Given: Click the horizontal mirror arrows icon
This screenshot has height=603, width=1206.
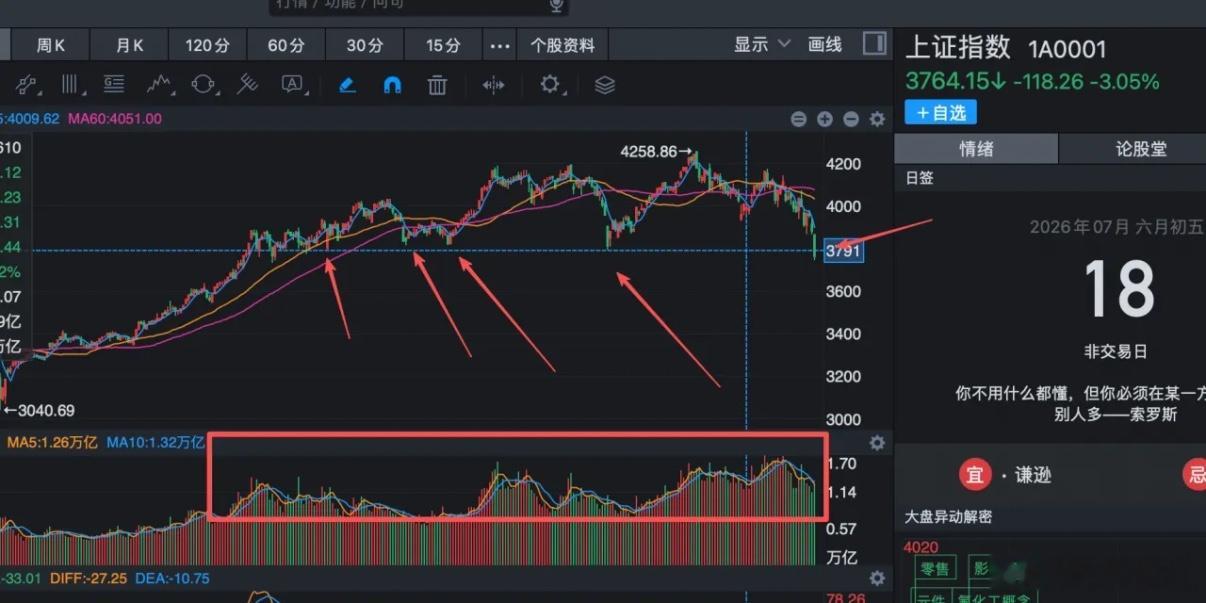Looking at the screenshot, I should click(494, 85).
